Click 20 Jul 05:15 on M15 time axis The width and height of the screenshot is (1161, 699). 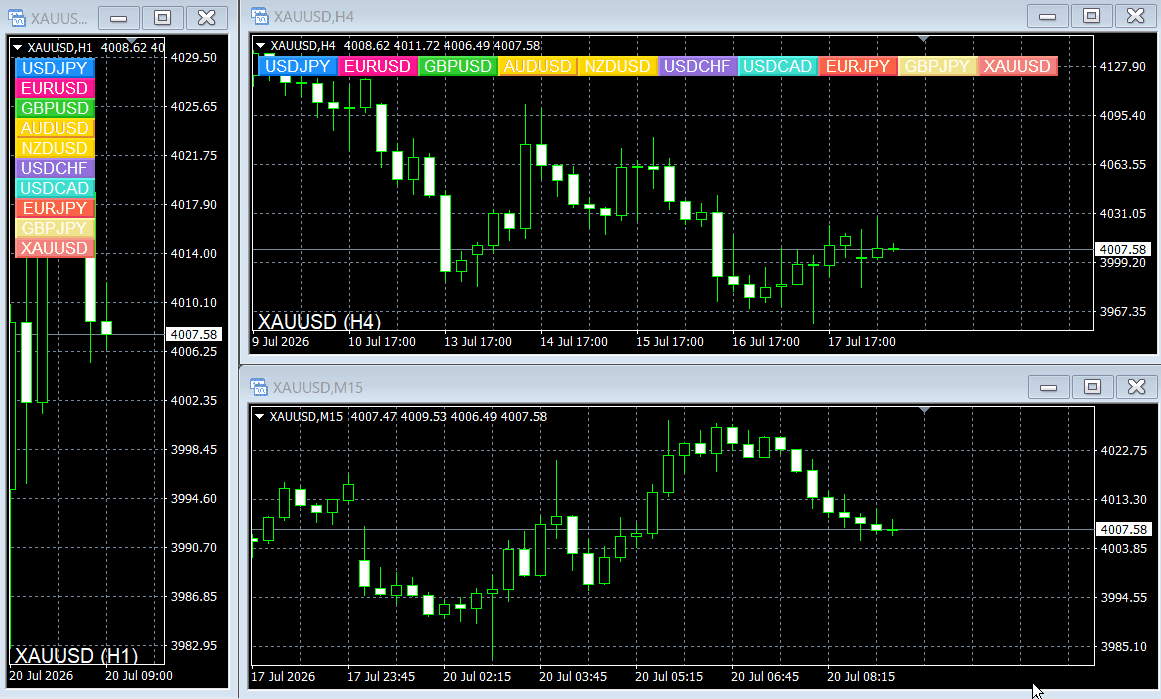coord(669,677)
